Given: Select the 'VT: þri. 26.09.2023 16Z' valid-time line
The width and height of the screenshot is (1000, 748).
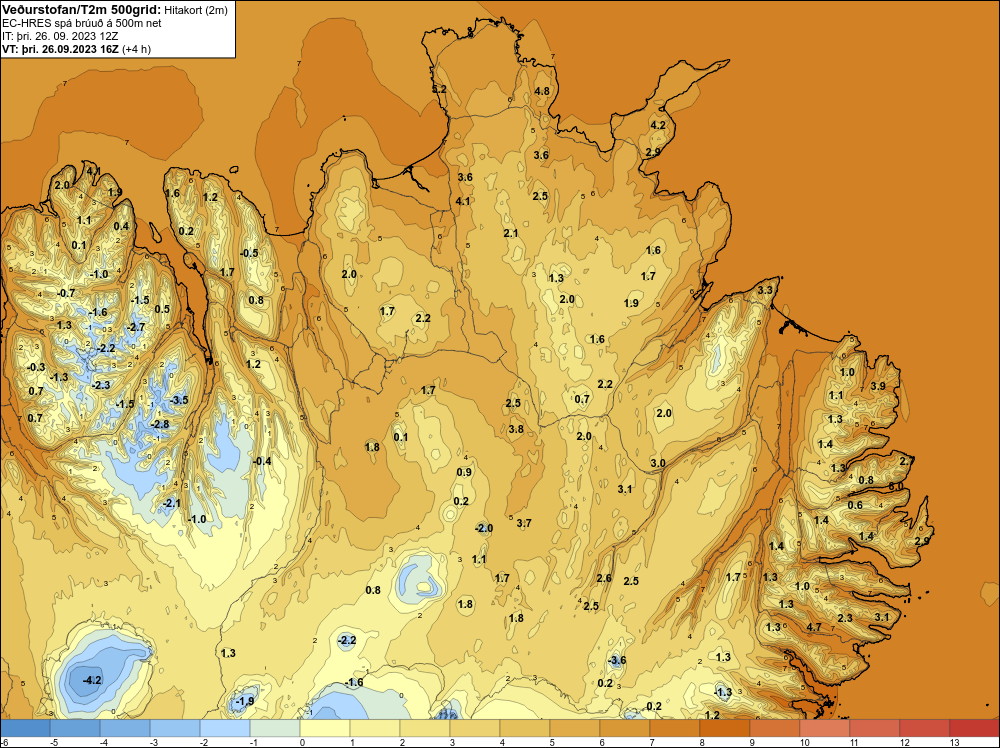Looking at the screenshot, I should pyautogui.click(x=61, y=49).
